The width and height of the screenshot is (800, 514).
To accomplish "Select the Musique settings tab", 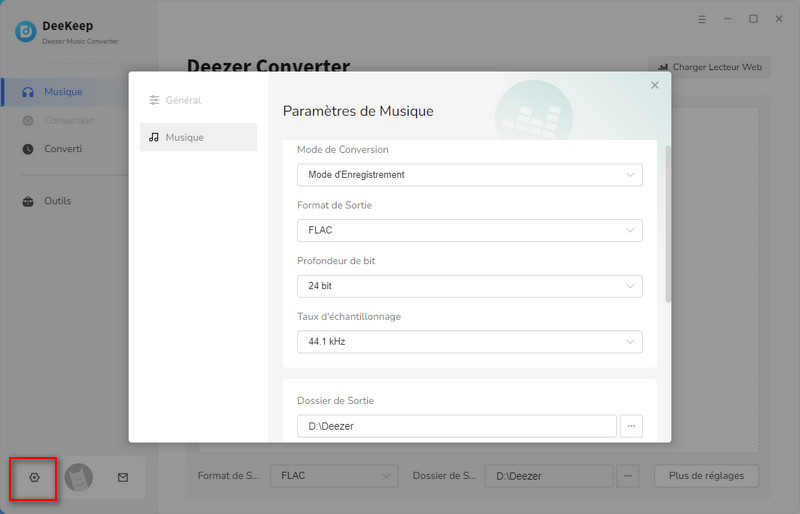I will [x=198, y=137].
